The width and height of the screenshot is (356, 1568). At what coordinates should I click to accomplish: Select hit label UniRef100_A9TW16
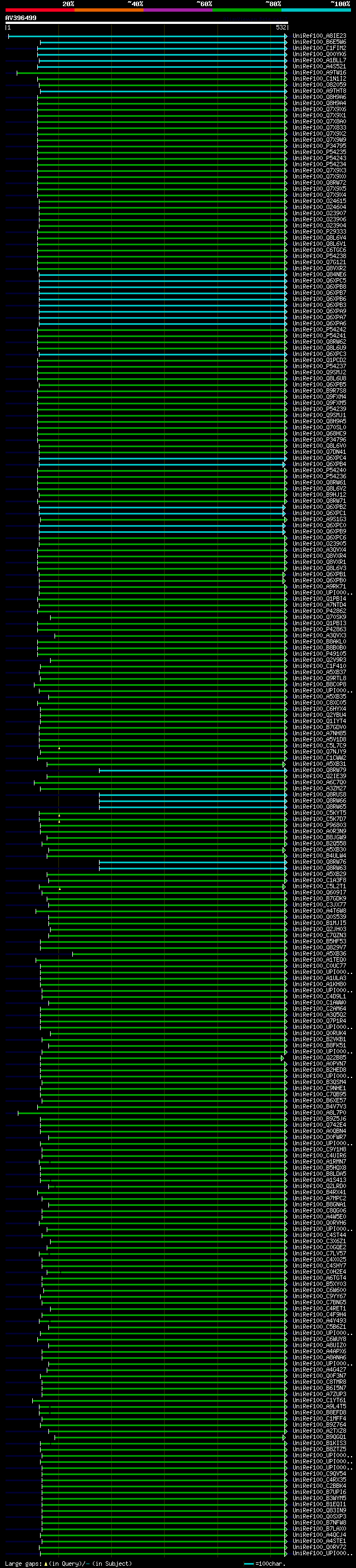click(x=319, y=72)
